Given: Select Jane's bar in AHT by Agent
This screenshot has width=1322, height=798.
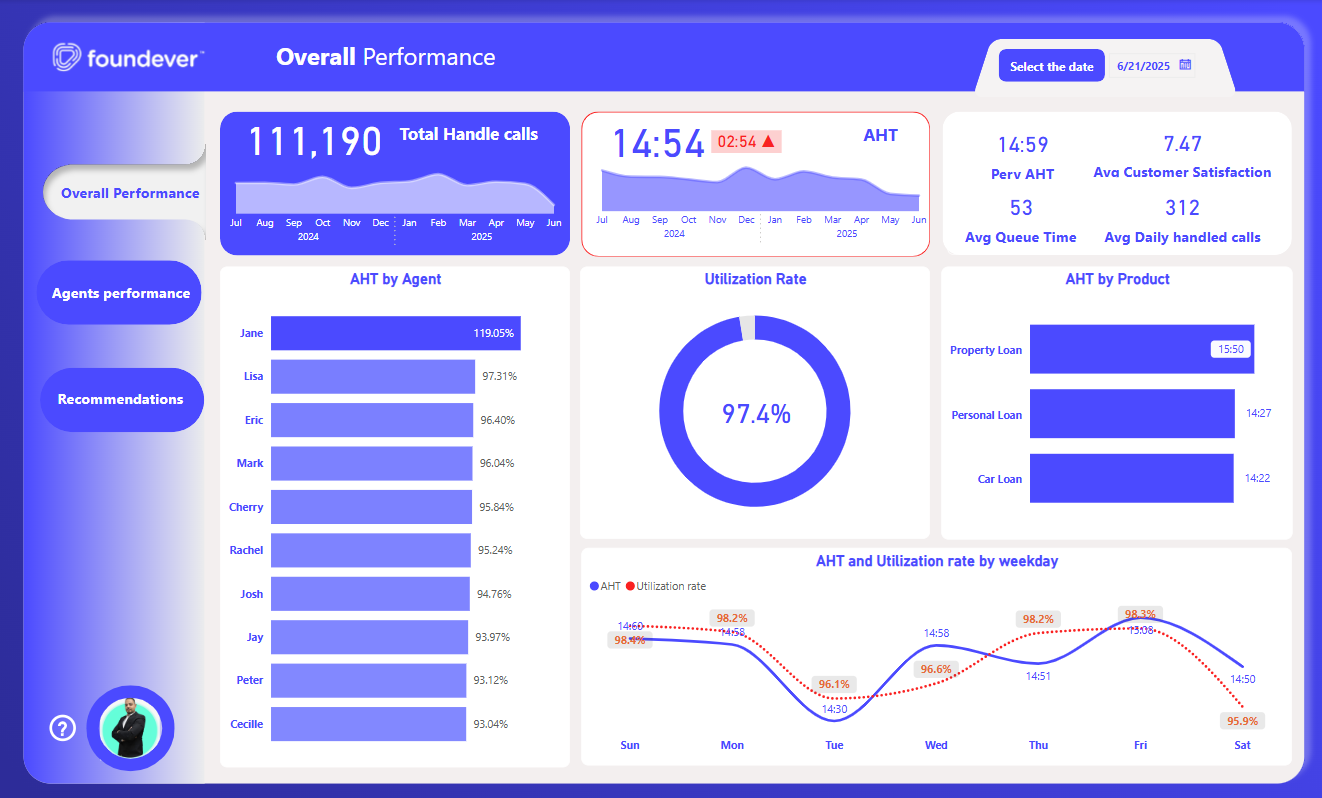Looking at the screenshot, I should pos(395,333).
